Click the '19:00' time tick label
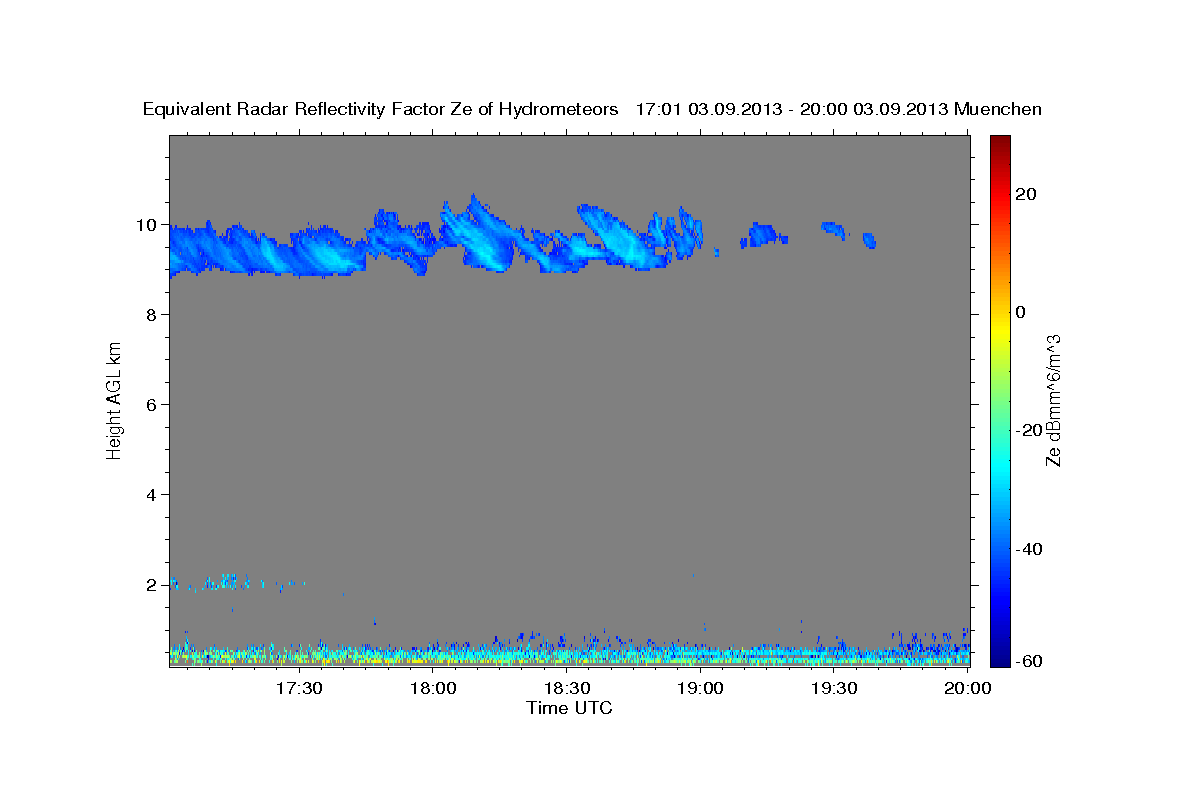Image resolution: width=1200 pixels, height=800 pixels. (x=700, y=689)
